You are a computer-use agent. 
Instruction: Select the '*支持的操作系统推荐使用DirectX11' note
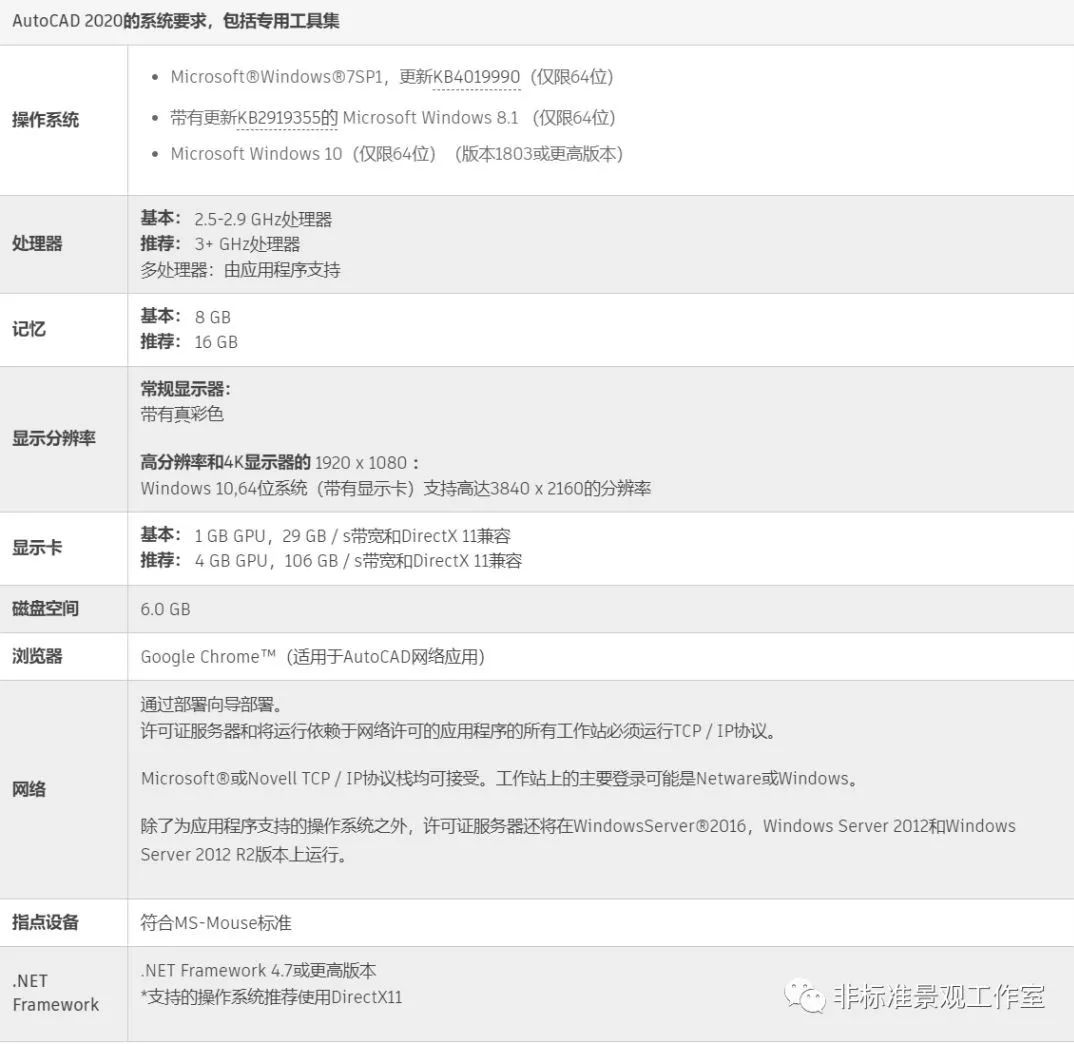271,997
